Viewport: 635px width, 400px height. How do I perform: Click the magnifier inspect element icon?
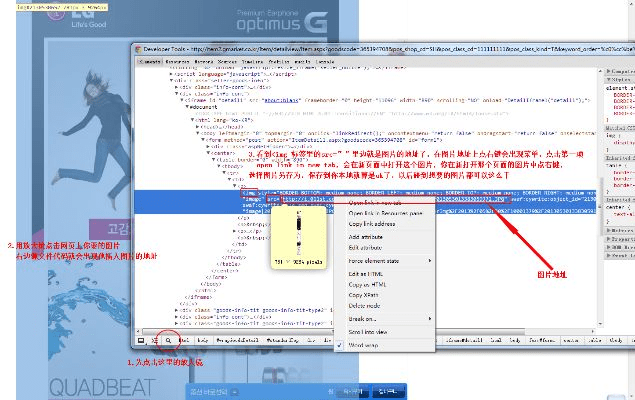[x=170, y=341]
